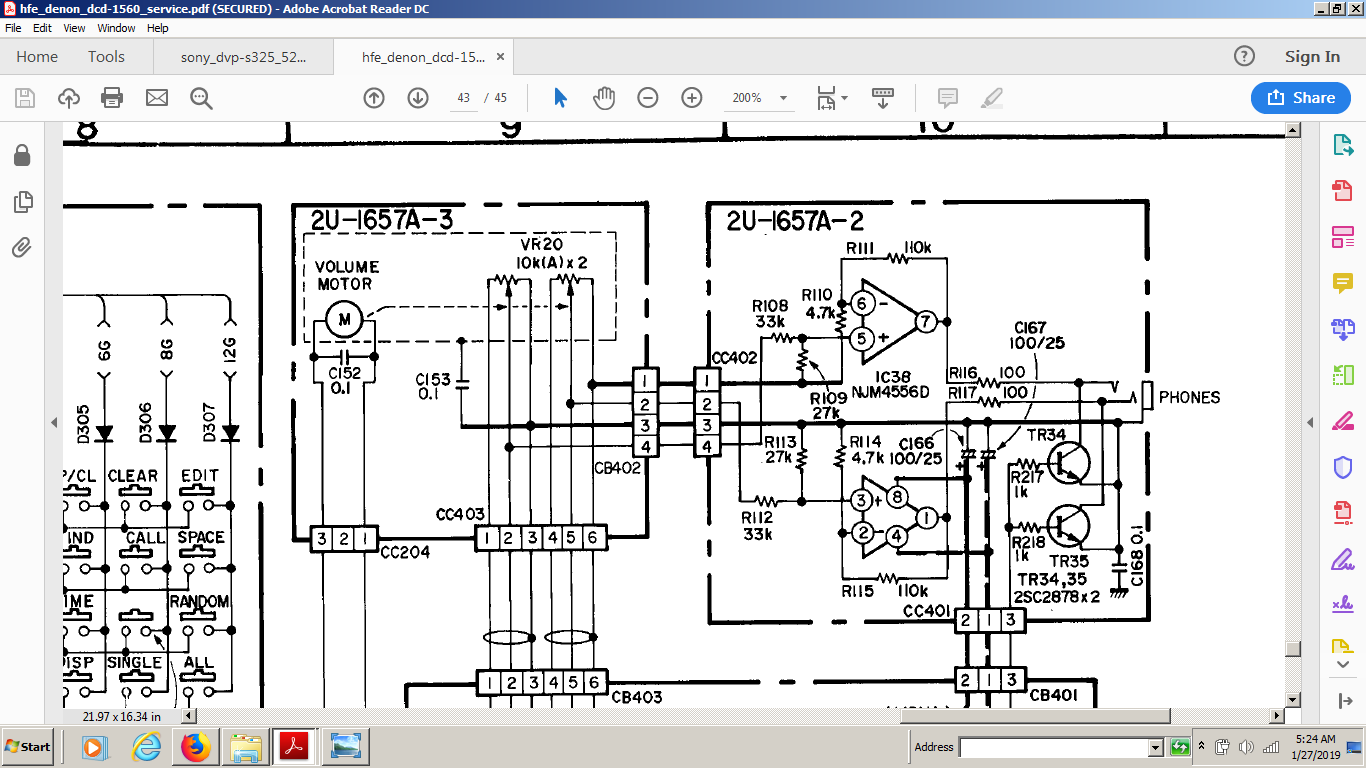Zoom in with the plus icon

[x=692, y=98]
